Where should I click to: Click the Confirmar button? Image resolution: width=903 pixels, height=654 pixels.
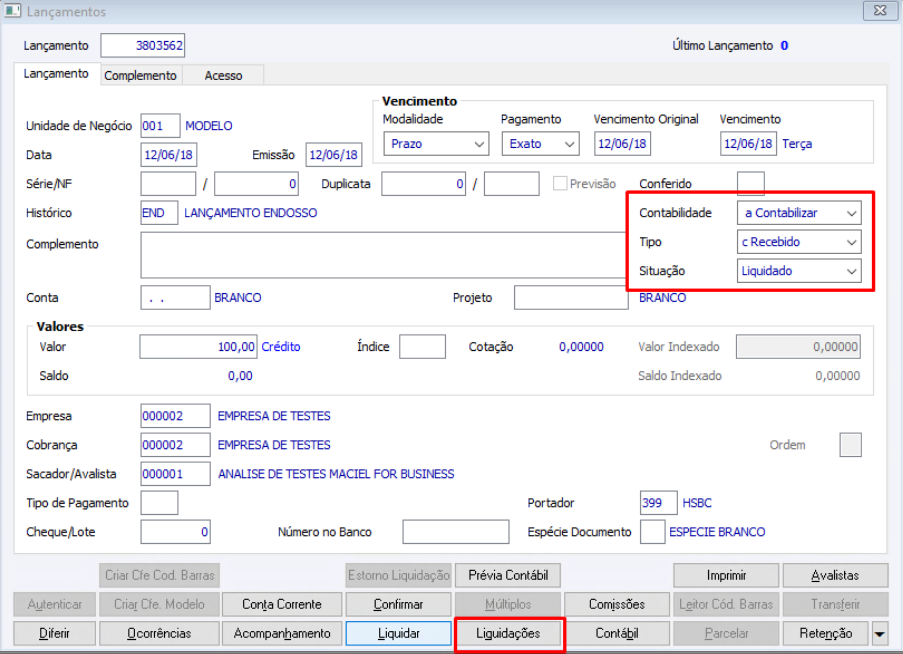[399, 604]
